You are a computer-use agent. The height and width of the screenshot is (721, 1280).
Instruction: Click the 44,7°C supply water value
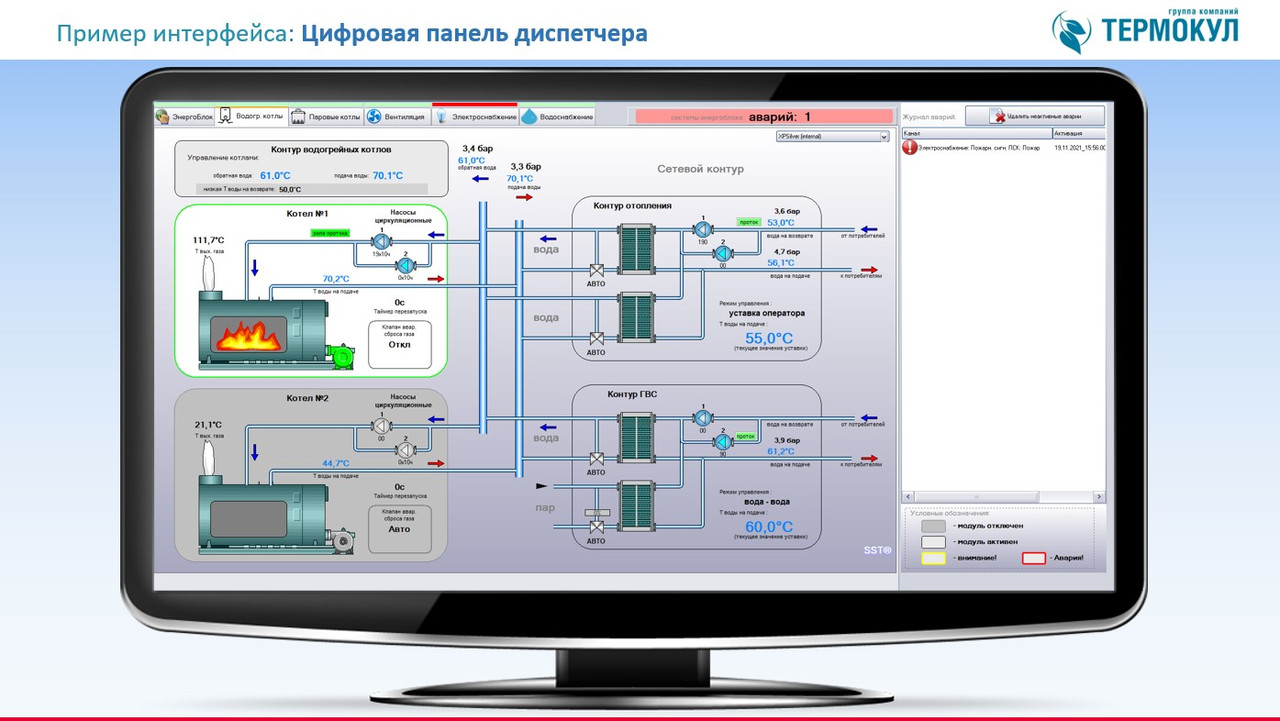point(336,463)
